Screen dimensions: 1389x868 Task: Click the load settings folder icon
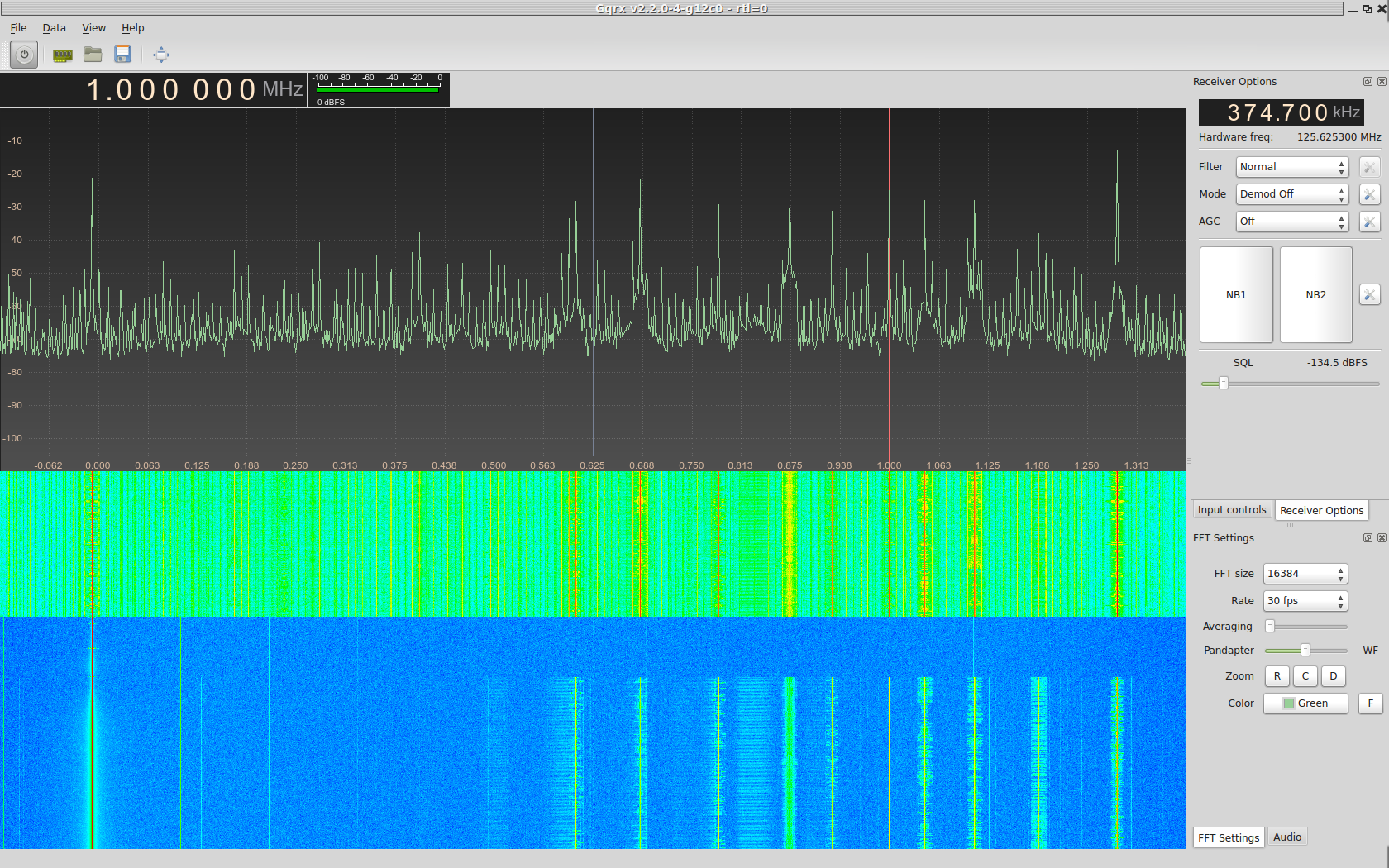93,55
